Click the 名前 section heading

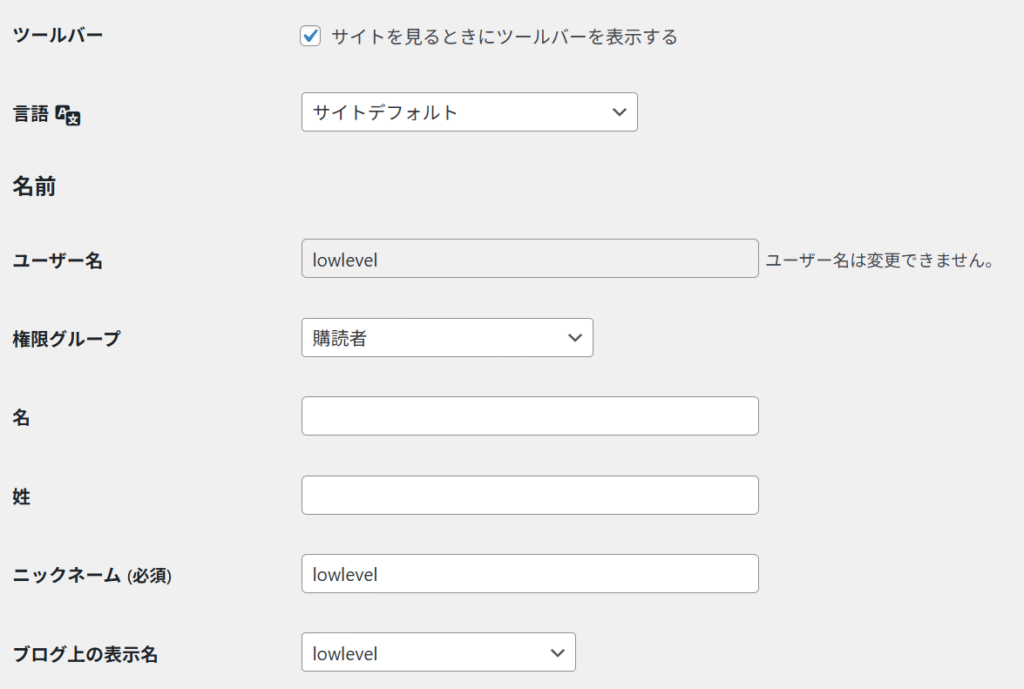pyautogui.click(x=33, y=187)
